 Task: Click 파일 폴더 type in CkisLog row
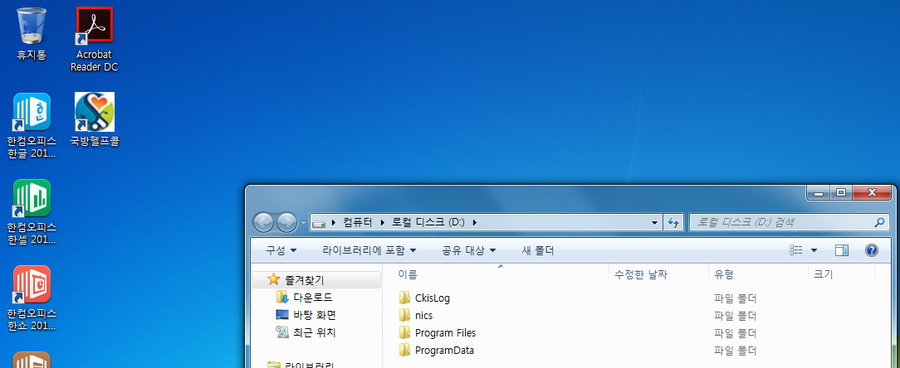735,299
